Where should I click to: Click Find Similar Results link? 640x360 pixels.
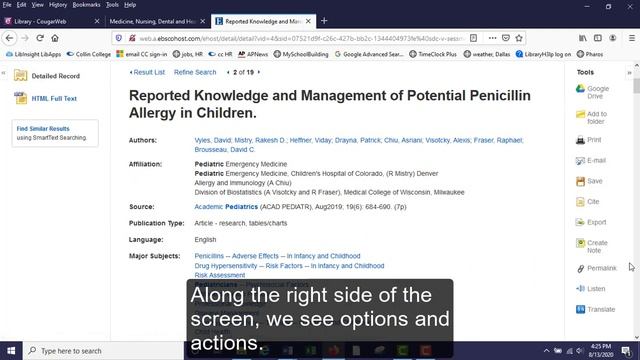click(43, 129)
